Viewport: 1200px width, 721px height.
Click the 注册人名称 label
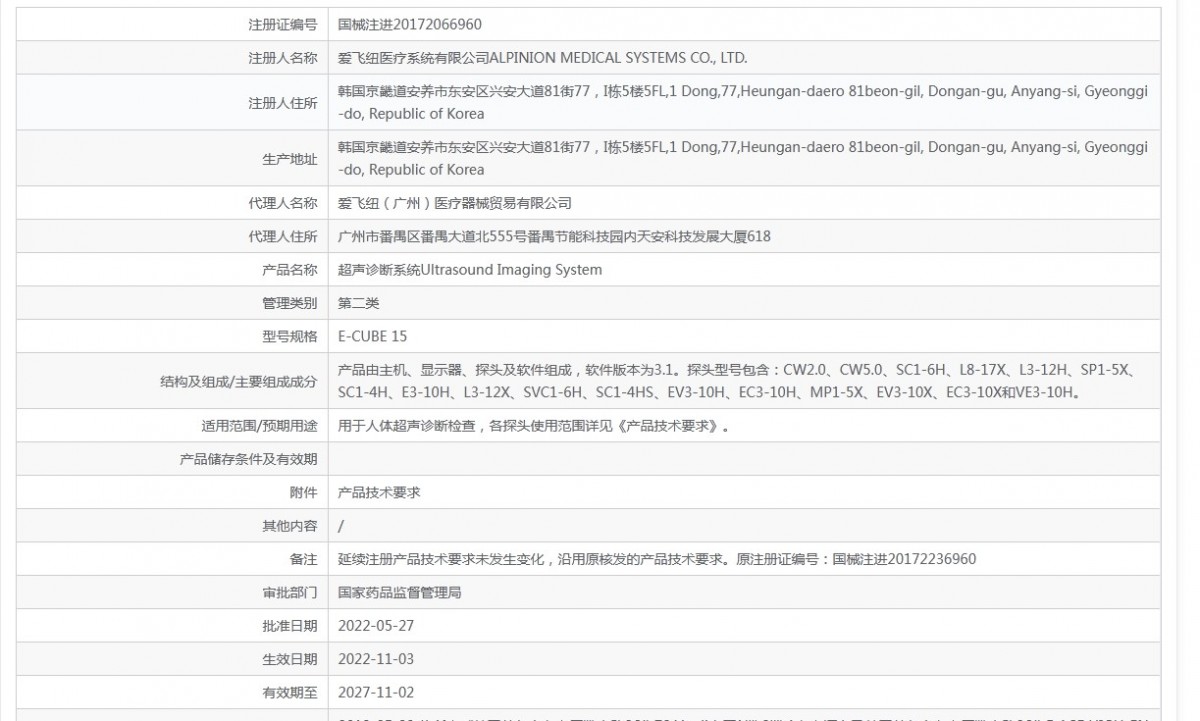pos(283,58)
